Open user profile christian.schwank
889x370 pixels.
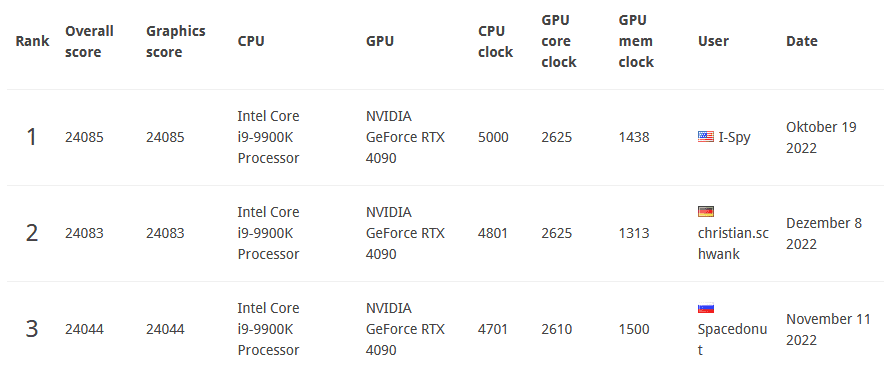click(733, 244)
